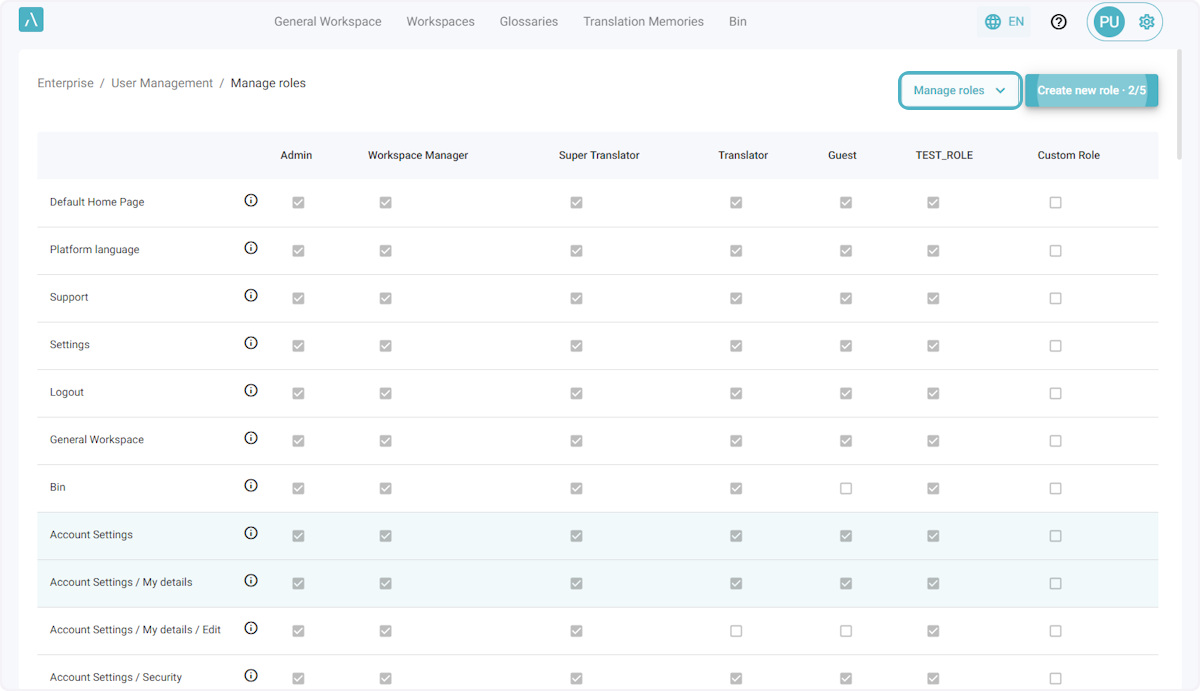This screenshot has width=1200, height=691.
Task: Open the EN language selector
Action: [1004, 21]
